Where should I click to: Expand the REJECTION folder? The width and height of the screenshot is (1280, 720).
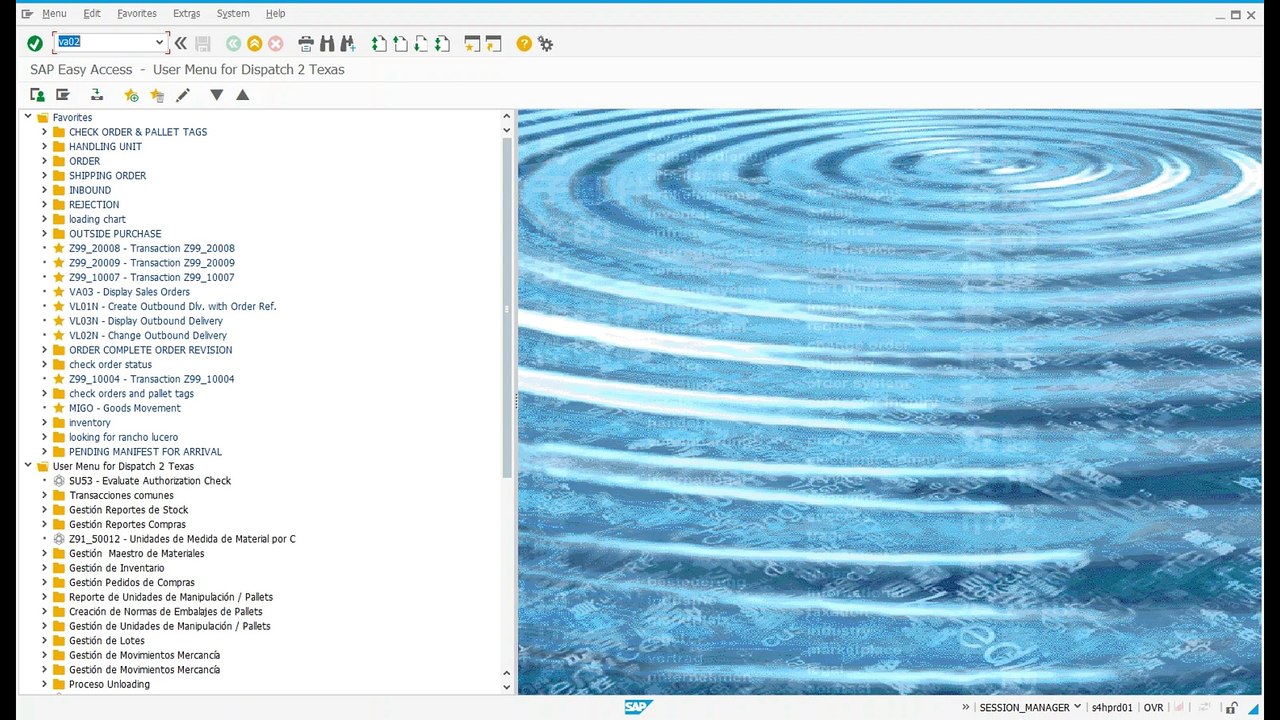coord(44,204)
